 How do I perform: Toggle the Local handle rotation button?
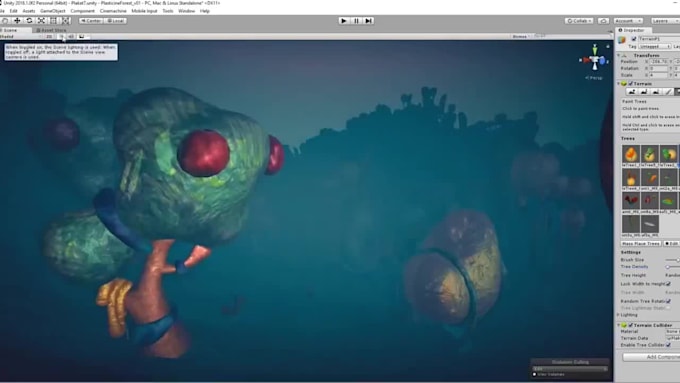coord(115,20)
